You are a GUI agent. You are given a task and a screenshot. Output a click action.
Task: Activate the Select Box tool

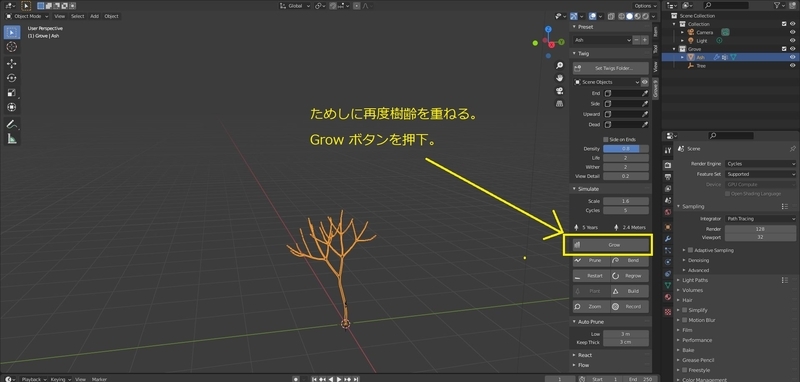[x=11, y=32]
